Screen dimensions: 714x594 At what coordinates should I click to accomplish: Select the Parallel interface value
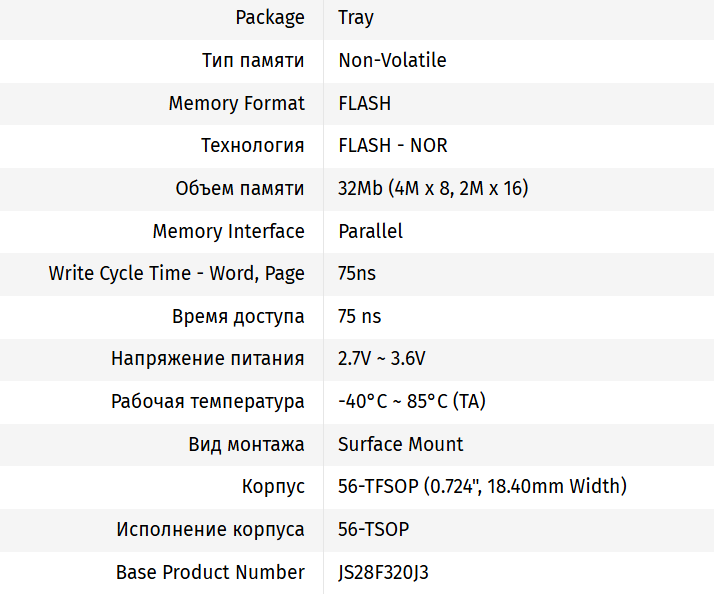[x=370, y=231]
